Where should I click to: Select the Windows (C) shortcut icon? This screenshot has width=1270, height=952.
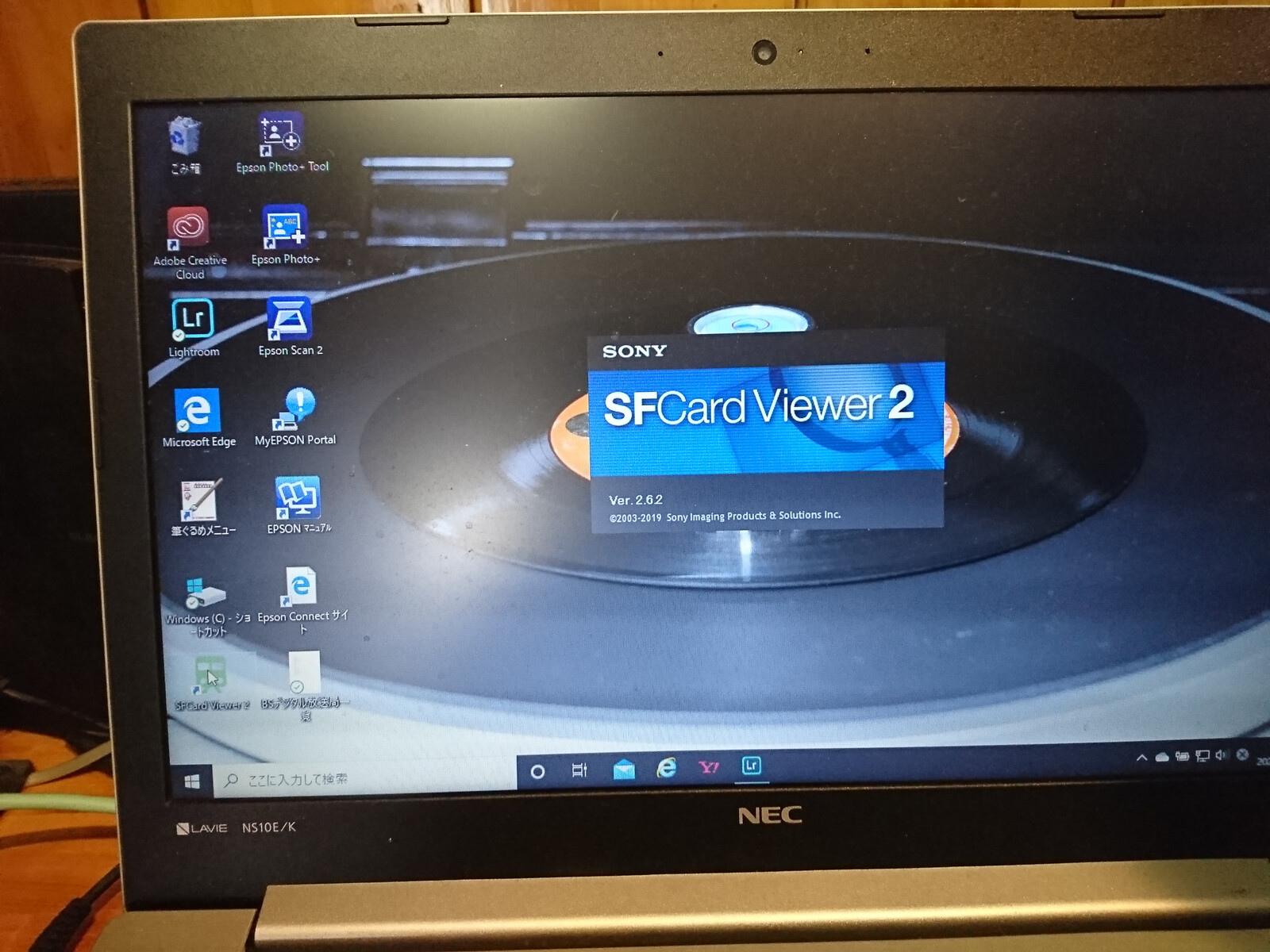pos(207,607)
